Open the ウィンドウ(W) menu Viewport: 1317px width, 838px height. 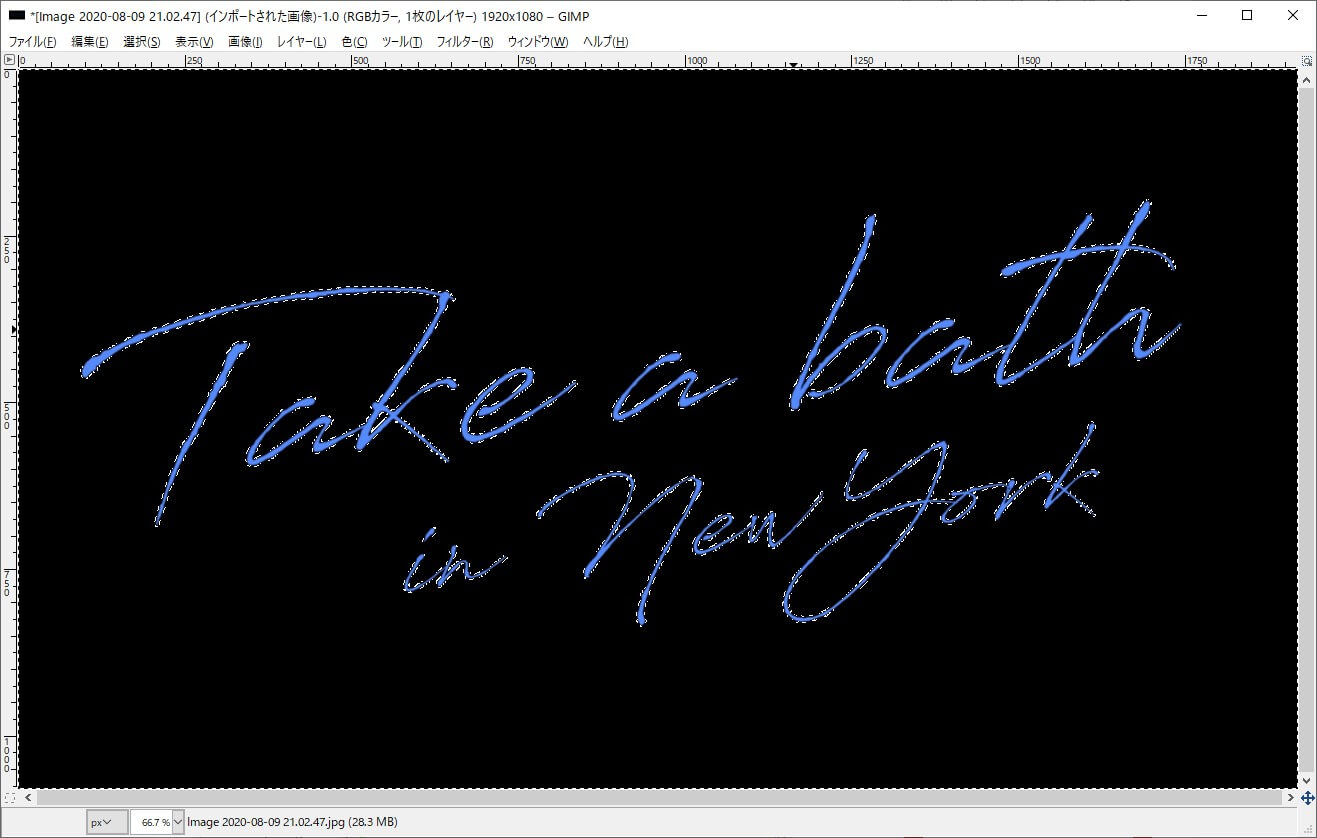tap(538, 41)
